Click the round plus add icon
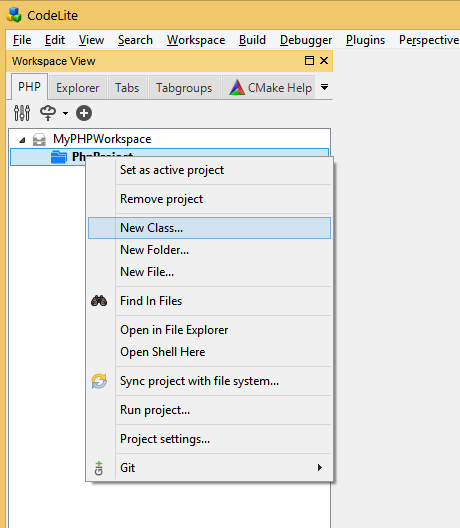This screenshot has width=460, height=528. pyautogui.click(x=84, y=113)
